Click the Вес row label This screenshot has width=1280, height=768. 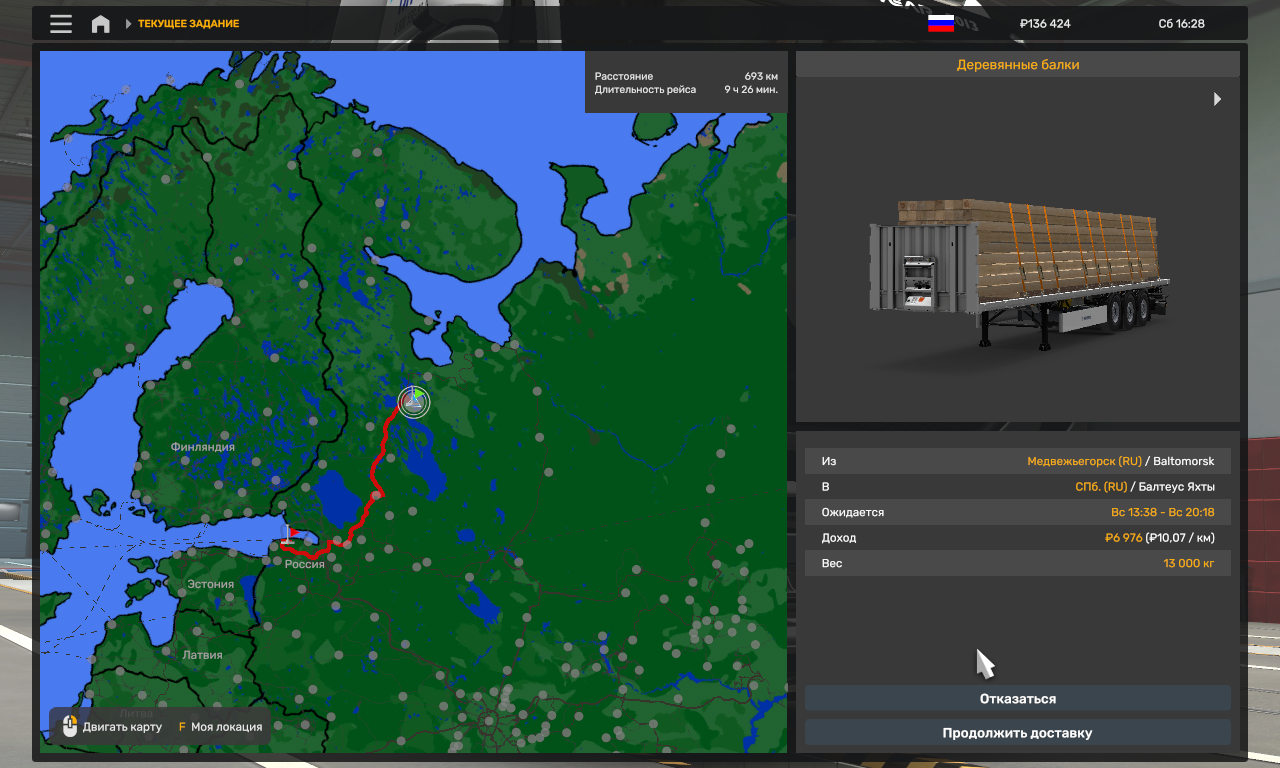click(832, 563)
